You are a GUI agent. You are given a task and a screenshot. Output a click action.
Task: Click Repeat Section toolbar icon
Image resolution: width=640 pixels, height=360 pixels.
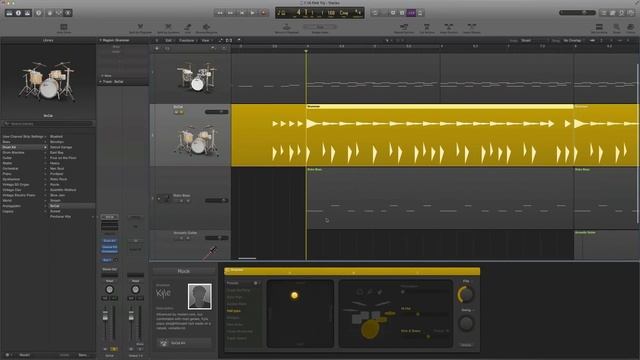tap(403, 28)
